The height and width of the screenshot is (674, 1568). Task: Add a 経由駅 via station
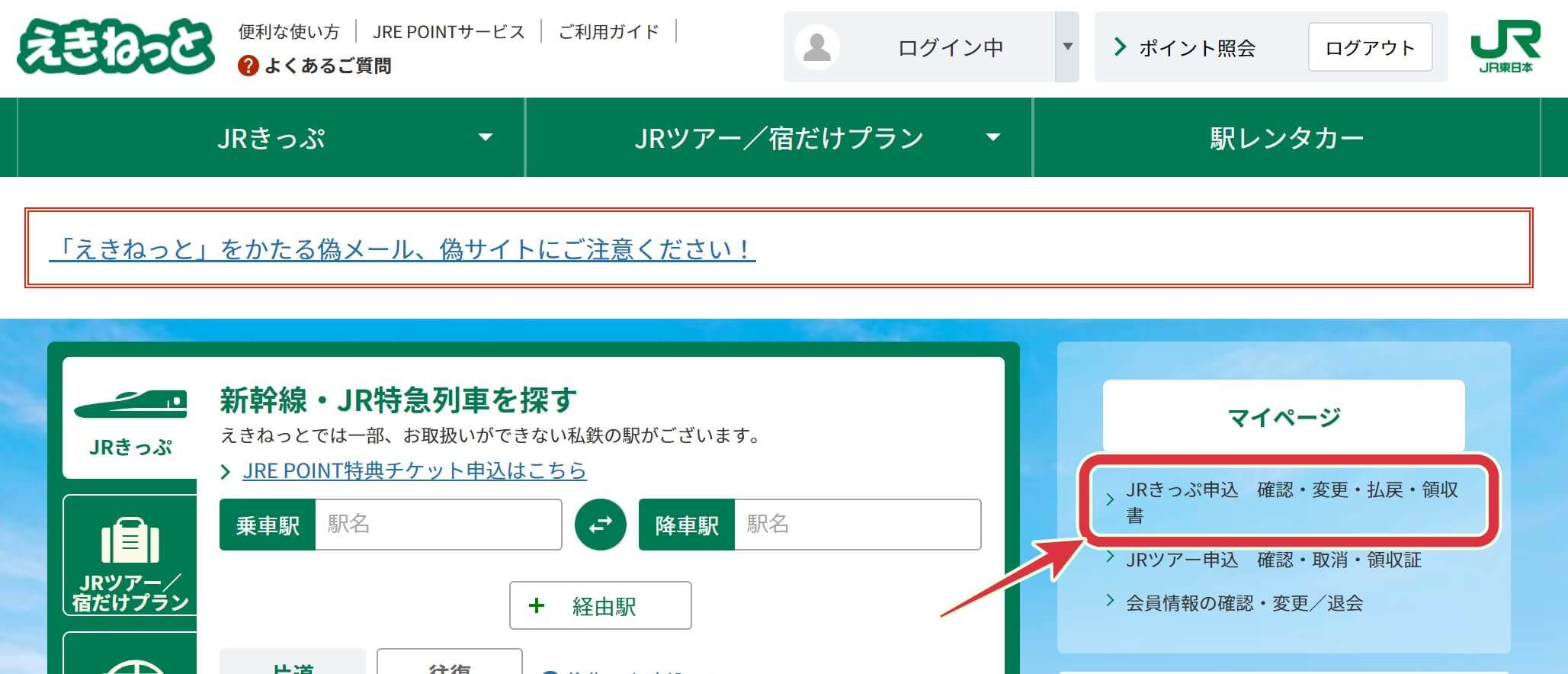tap(601, 605)
